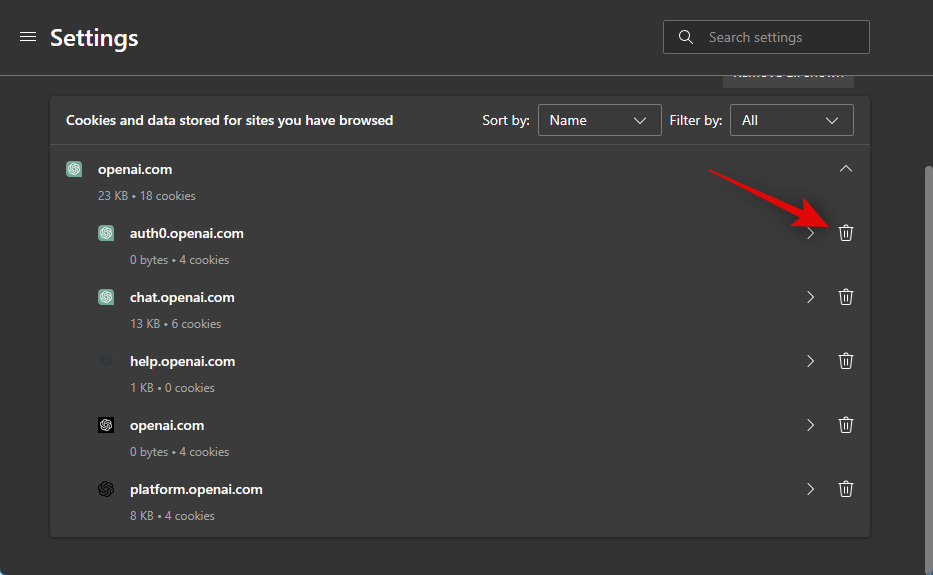Trash platform.openai.com stored data
Screen dimensions: 933x575
pos(845,489)
